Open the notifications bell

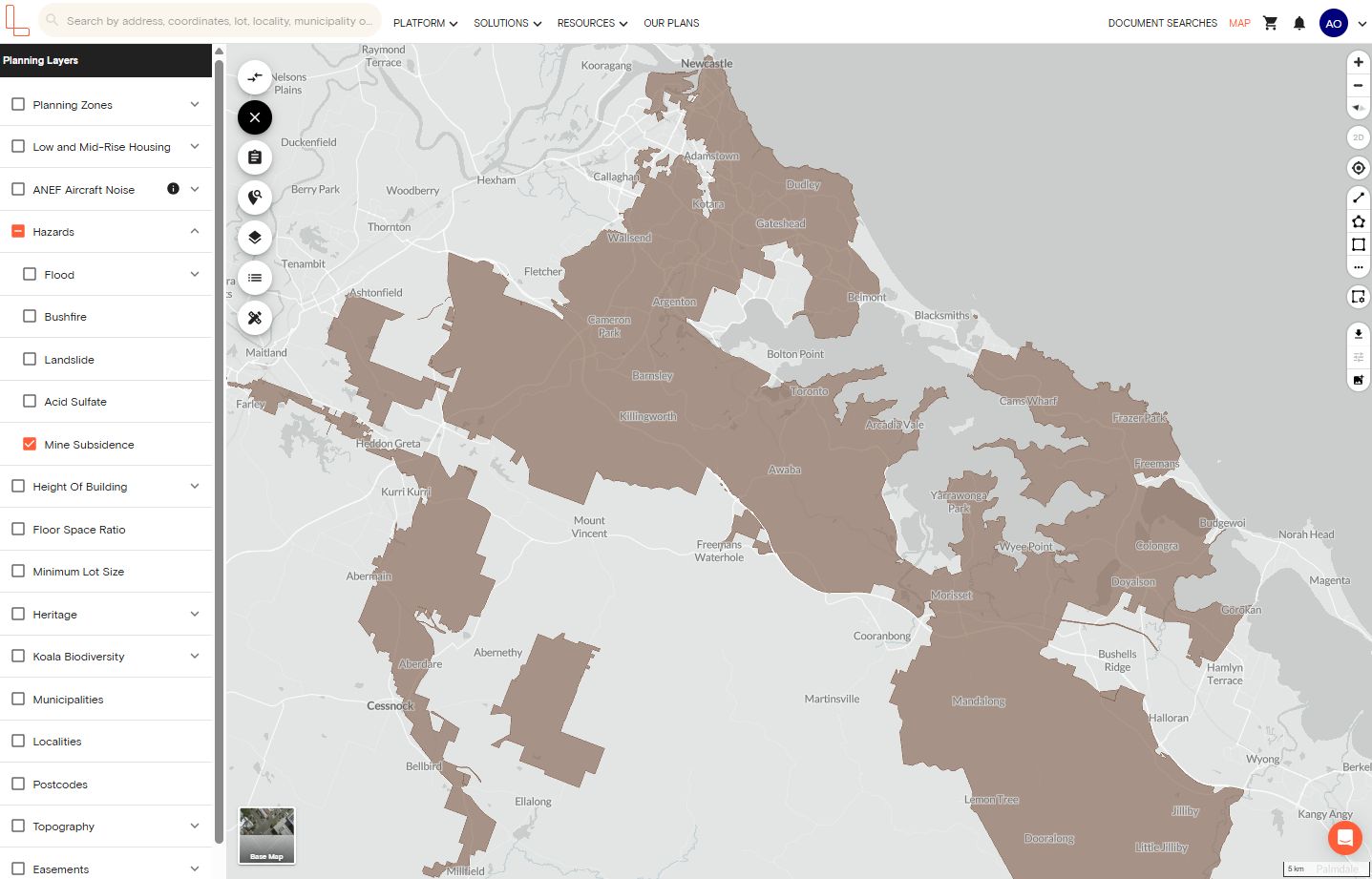point(1299,23)
